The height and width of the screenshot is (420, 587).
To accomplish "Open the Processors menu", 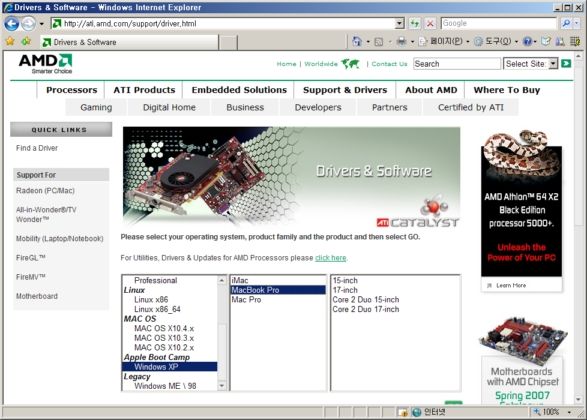I will click(x=72, y=90).
